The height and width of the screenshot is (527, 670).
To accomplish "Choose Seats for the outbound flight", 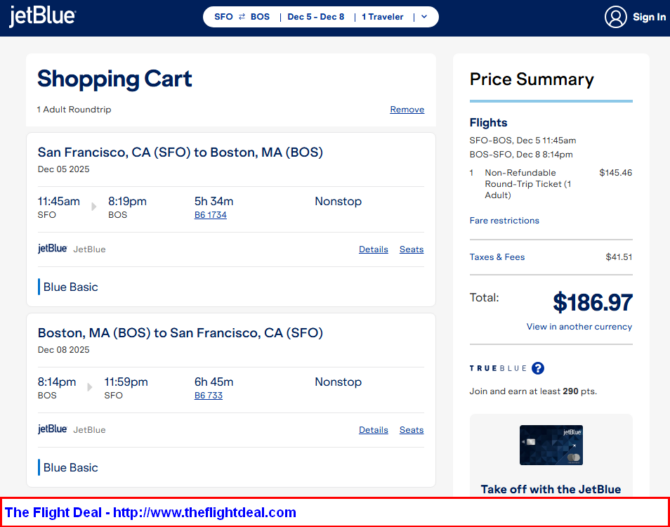I will pyautogui.click(x=411, y=249).
